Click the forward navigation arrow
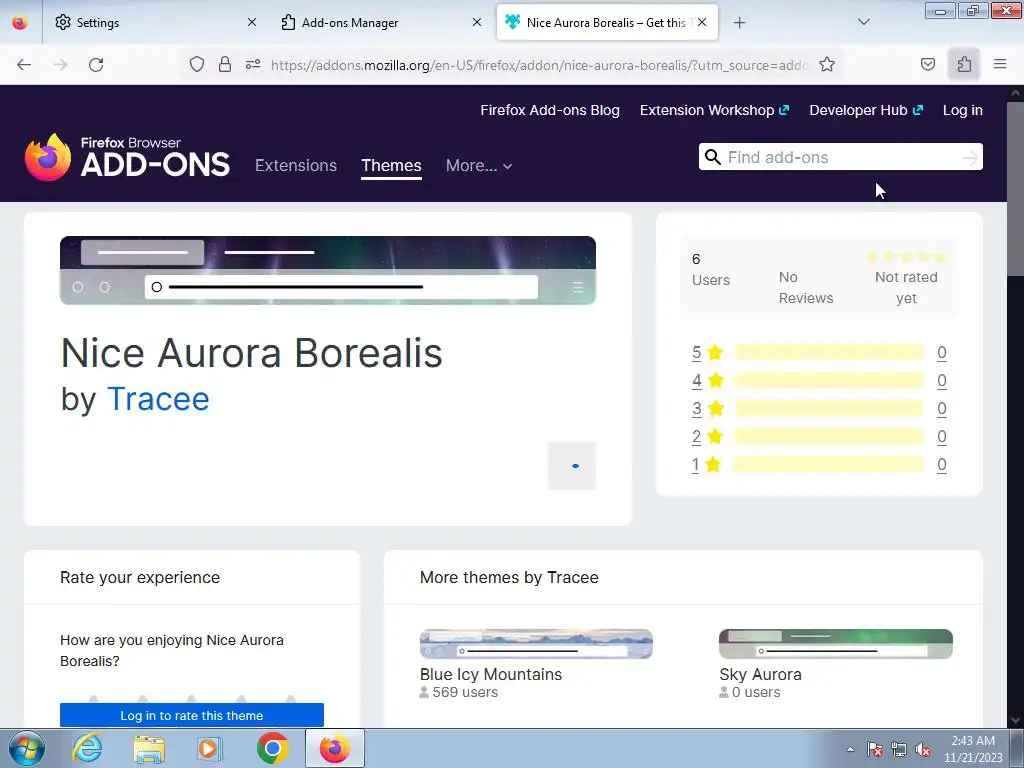This screenshot has height=768, width=1024. [60, 65]
